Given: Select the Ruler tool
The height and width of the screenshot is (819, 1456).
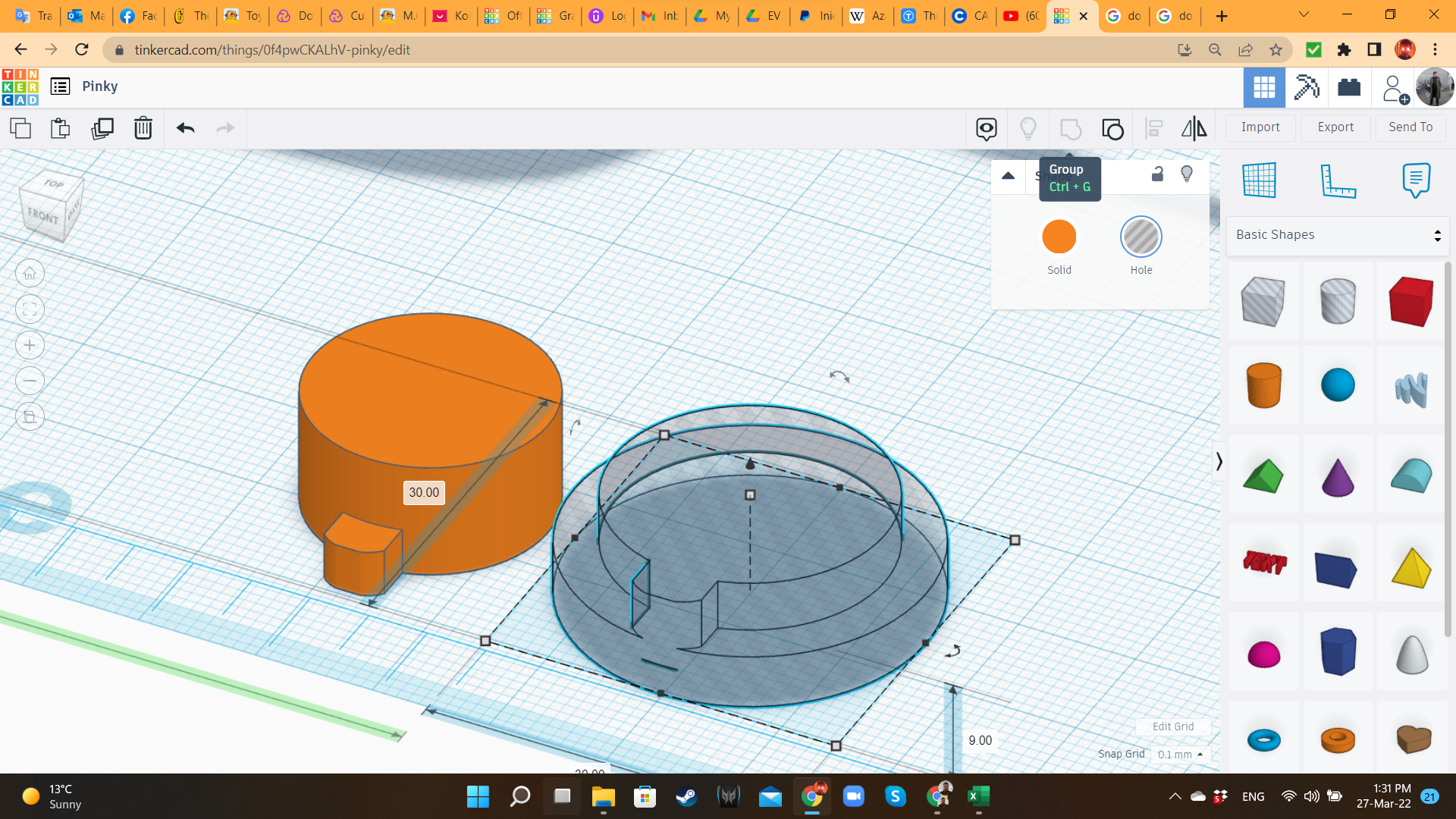Looking at the screenshot, I should (x=1338, y=180).
